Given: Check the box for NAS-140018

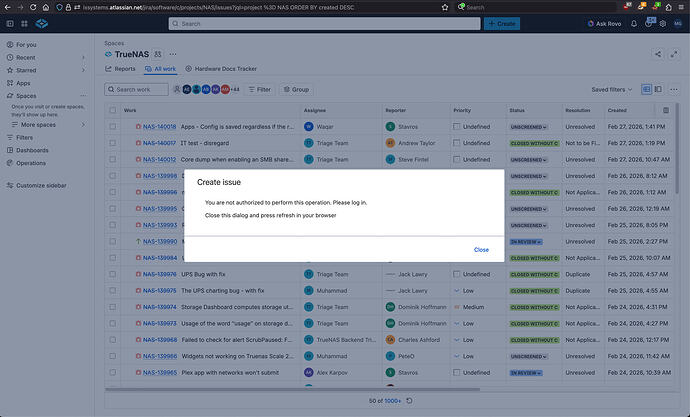Looking at the screenshot, I should (113, 127).
